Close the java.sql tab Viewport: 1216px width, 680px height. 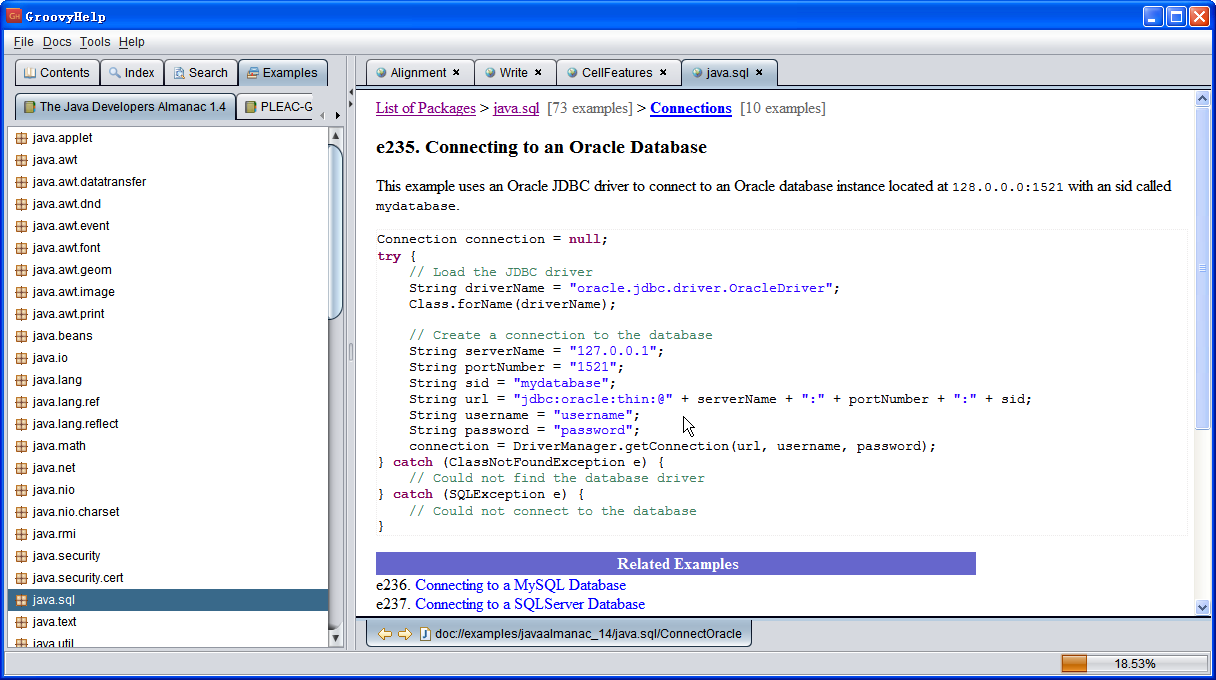pyautogui.click(x=759, y=73)
